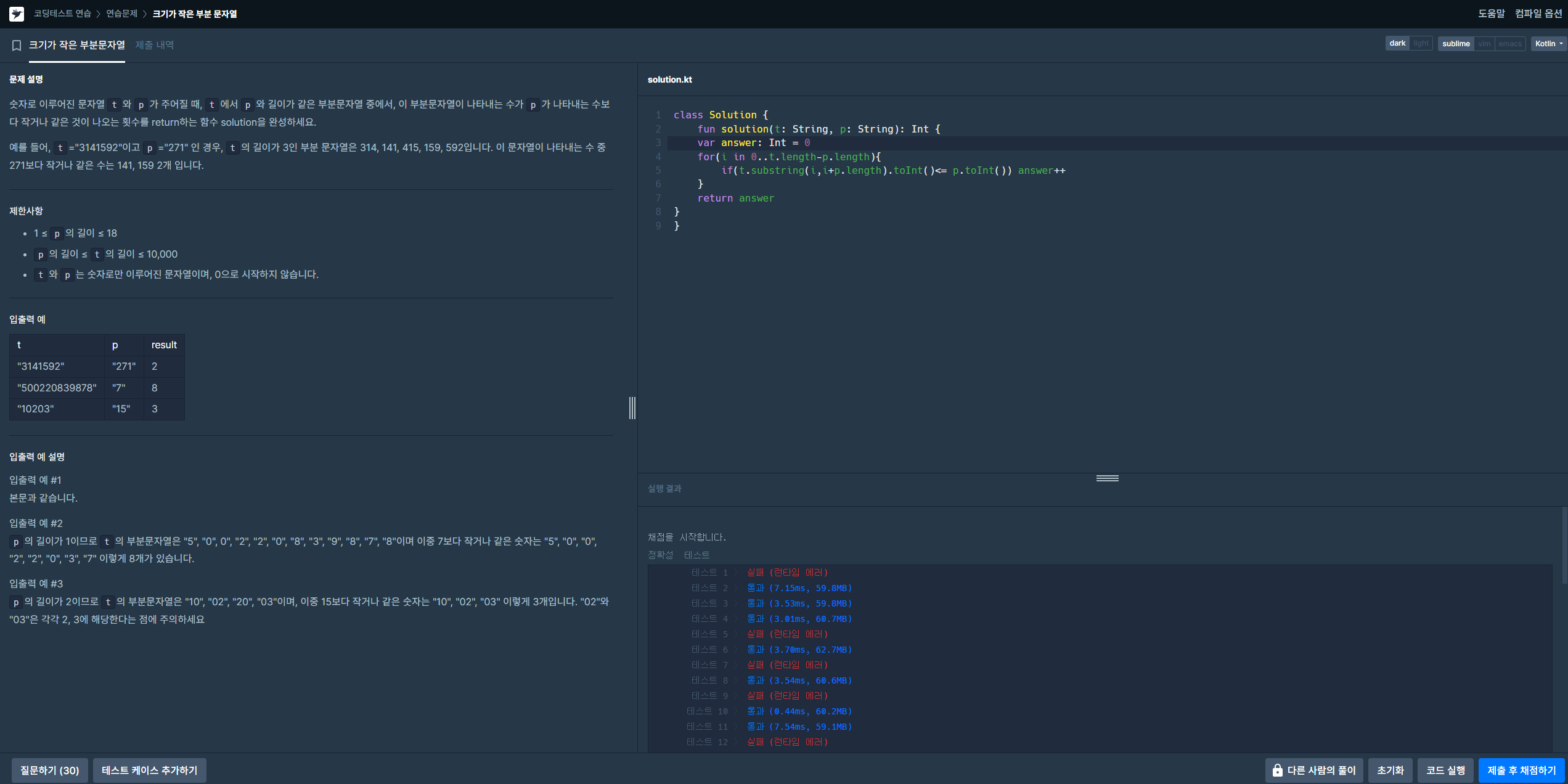Click the lock icon on 다른 사람의 풀이
Image resolution: width=1568 pixels, height=784 pixels.
pyautogui.click(x=1277, y=770)
